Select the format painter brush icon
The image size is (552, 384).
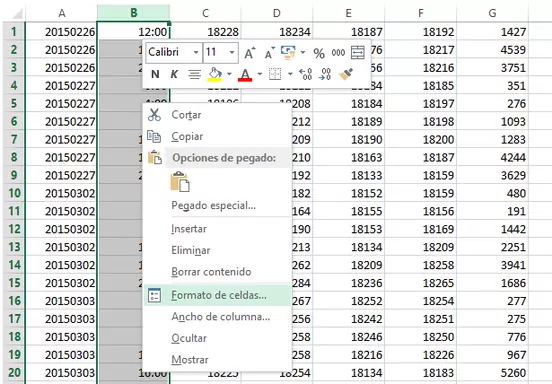tap(346, 74)
